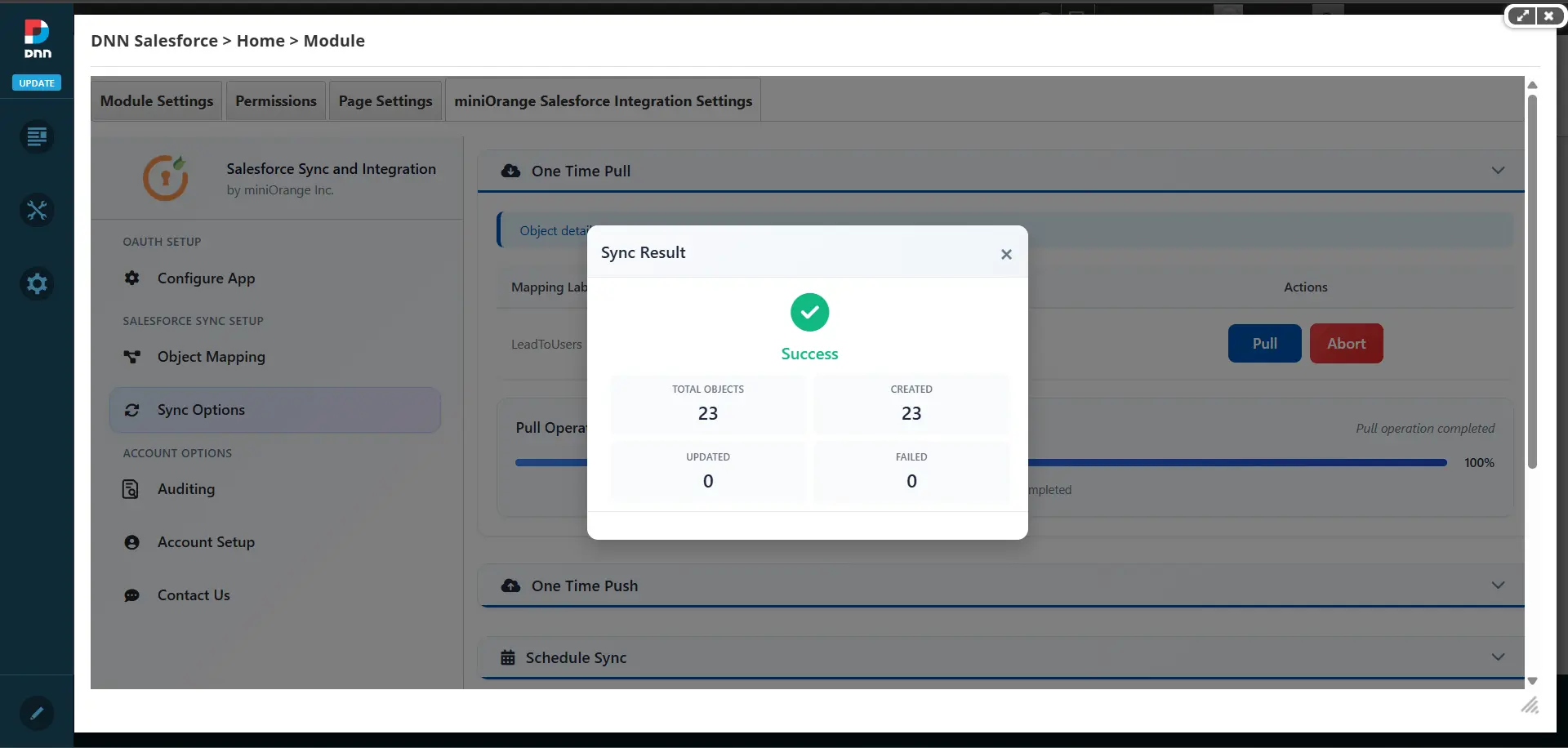Expand the One Time Push section
The height and width of the screenshot is (748, 1568).
[x=1498, y=585]
